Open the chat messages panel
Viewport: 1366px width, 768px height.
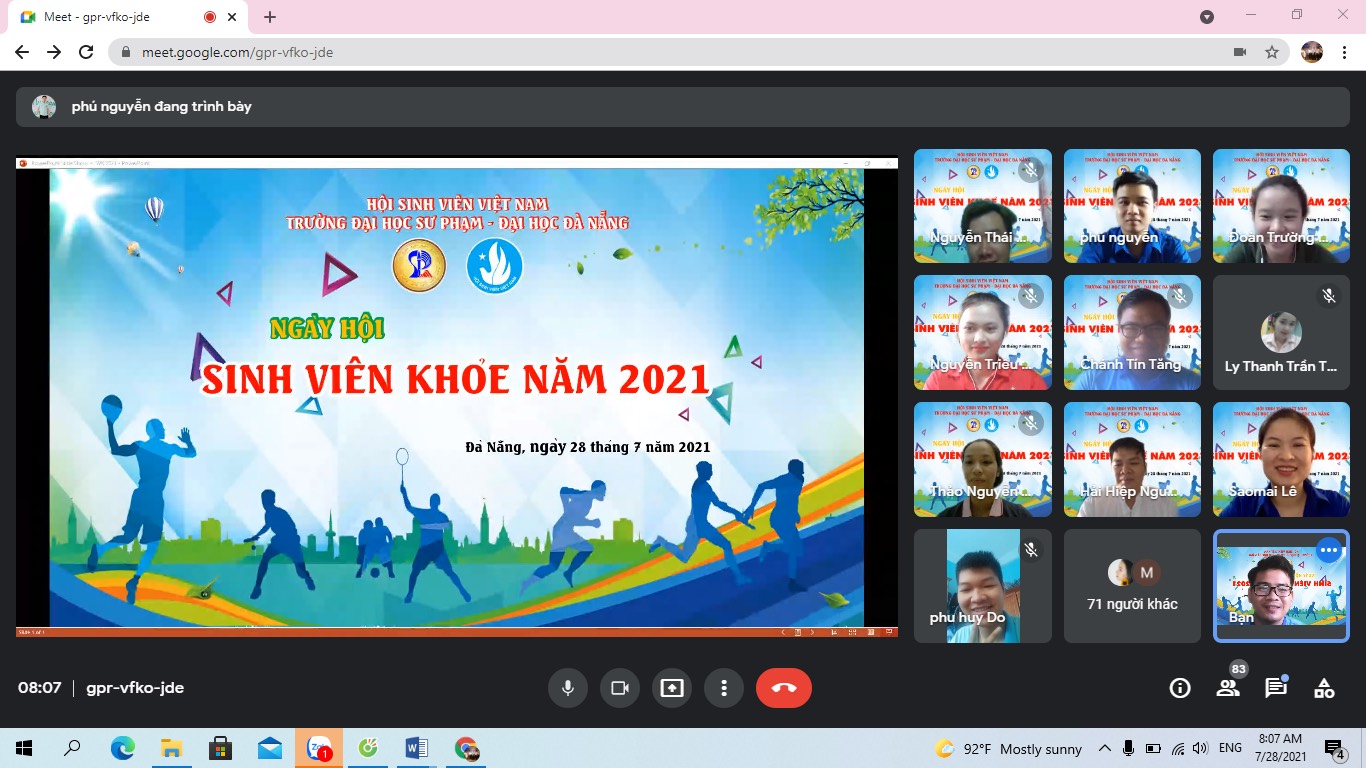coord(1276,688)
